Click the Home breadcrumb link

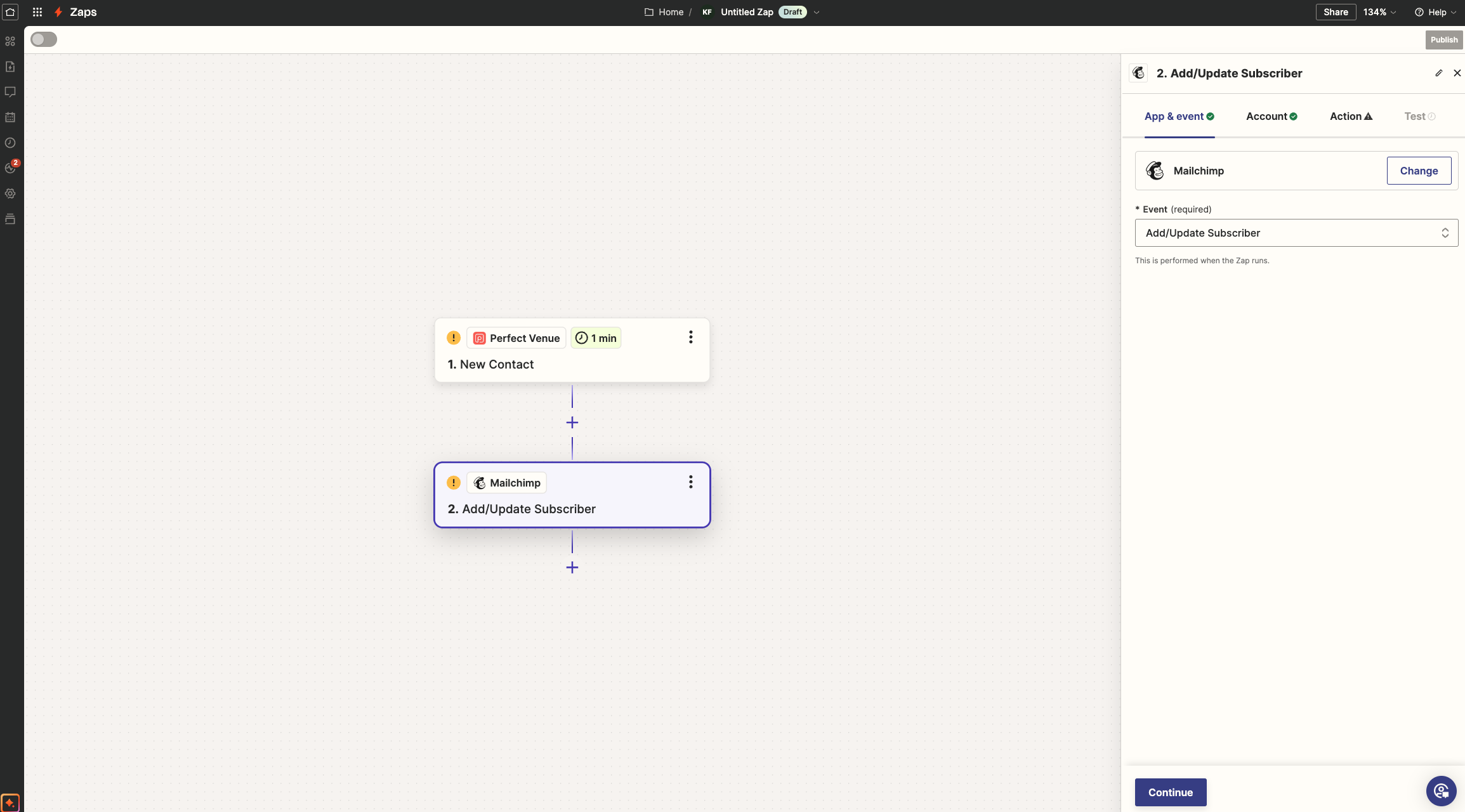(x=671, y=12)
